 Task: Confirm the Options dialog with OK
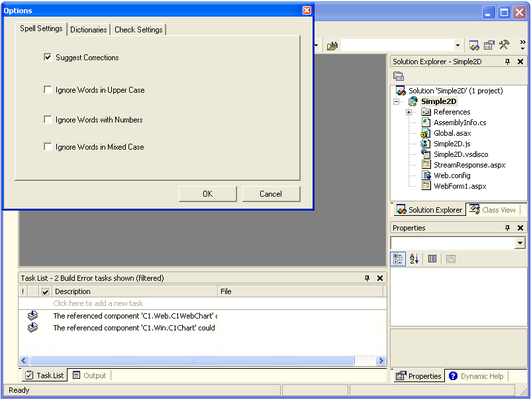point(208,194)
